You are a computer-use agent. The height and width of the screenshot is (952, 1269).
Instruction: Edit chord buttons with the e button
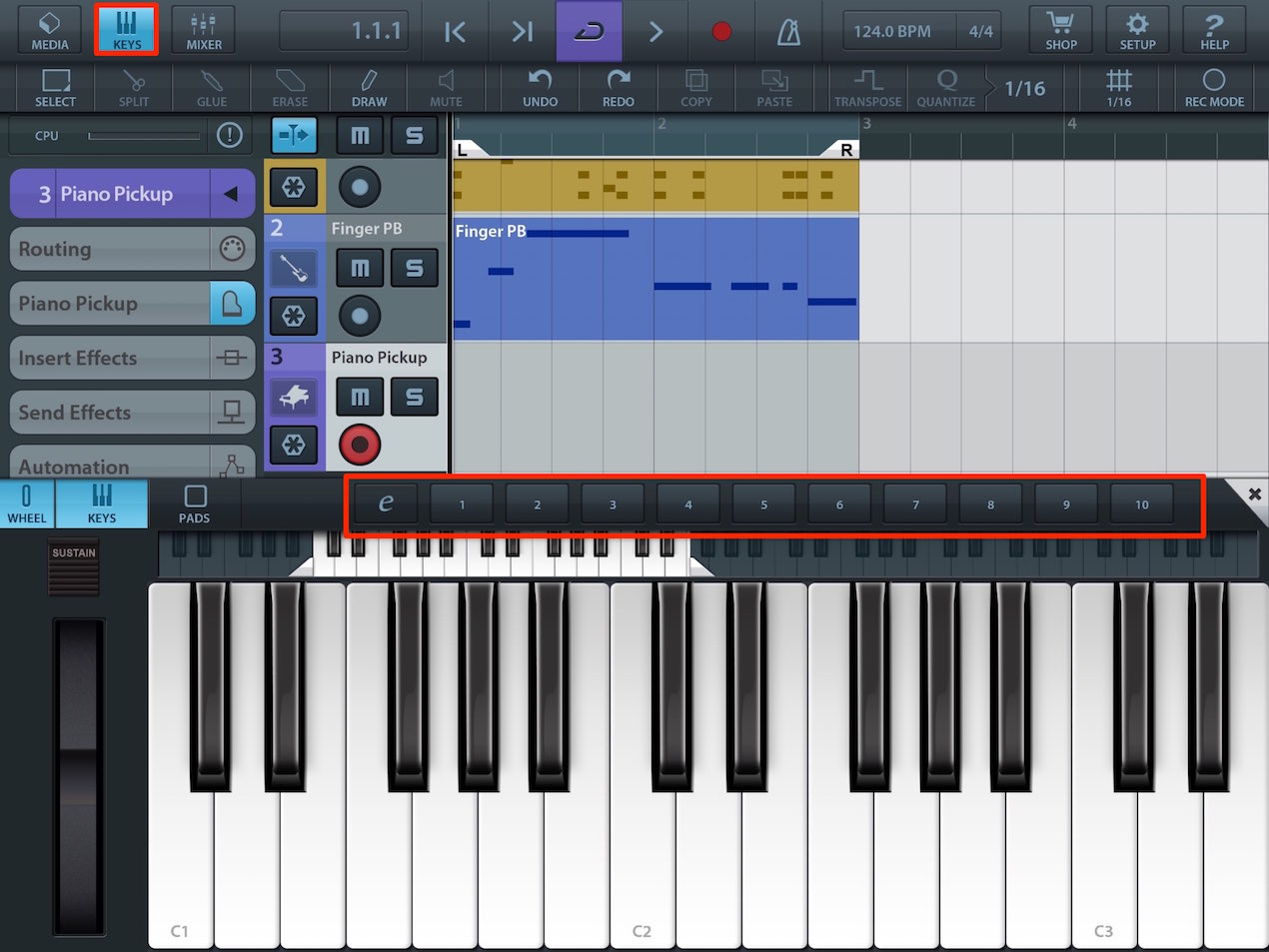click(x=386, y=503)
